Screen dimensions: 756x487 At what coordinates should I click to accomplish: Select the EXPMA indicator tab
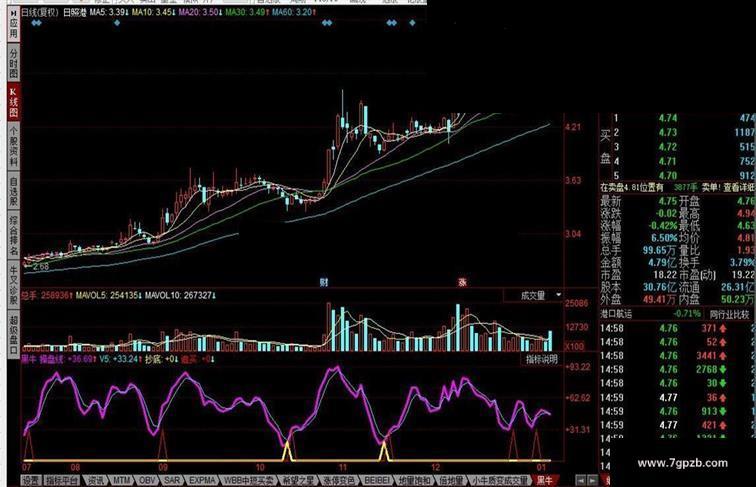(202, 480)
